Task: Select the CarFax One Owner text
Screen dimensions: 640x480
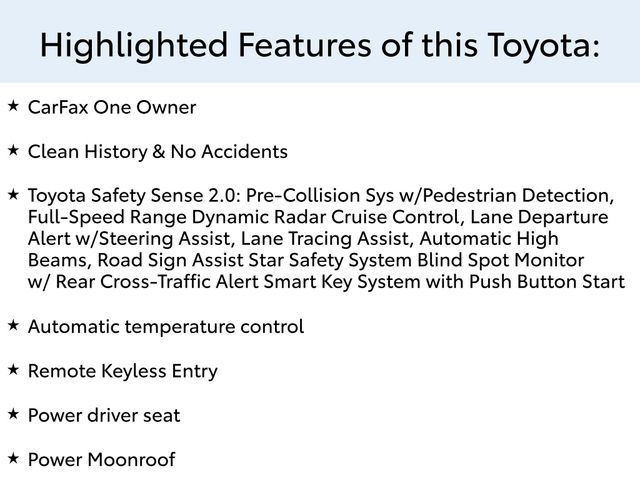Action: [x=112, y=107]
